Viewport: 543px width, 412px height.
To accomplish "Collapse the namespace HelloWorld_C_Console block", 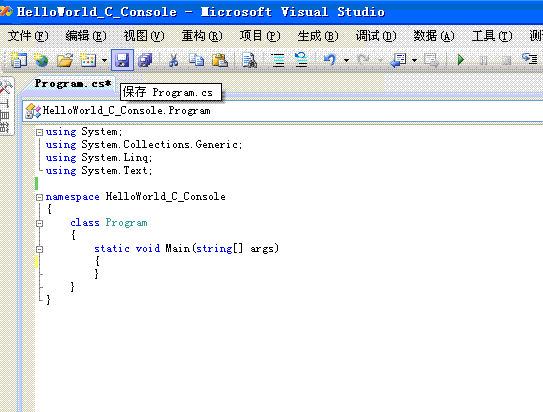I will tap(39, 197).
